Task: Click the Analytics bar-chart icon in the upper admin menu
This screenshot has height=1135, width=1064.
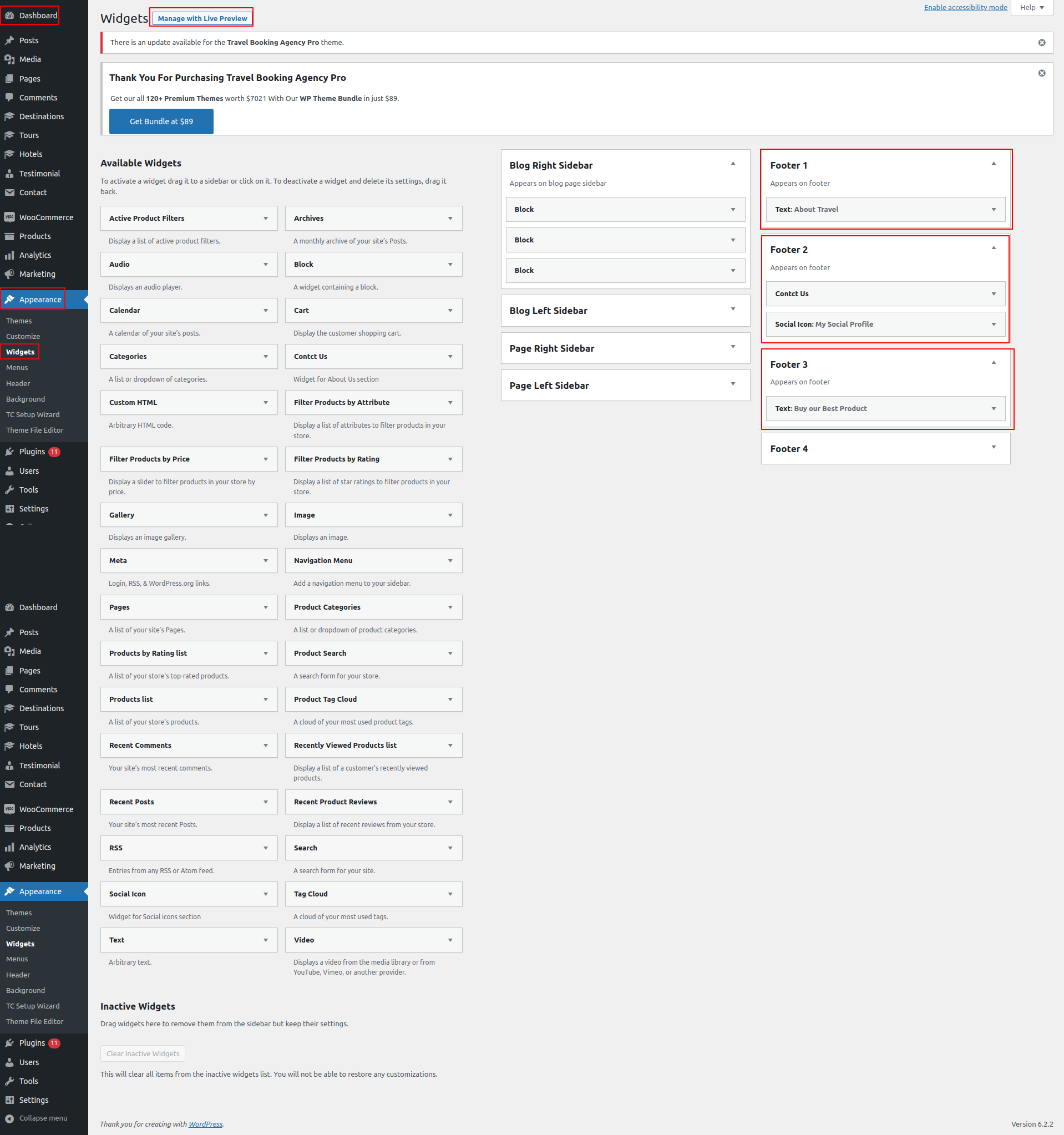Action: (9, 255)
